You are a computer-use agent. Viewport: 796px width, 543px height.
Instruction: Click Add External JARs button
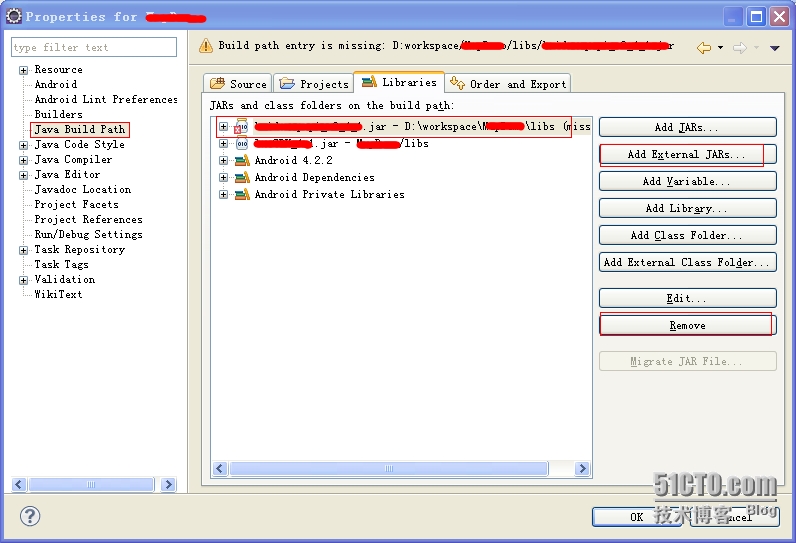687,154
